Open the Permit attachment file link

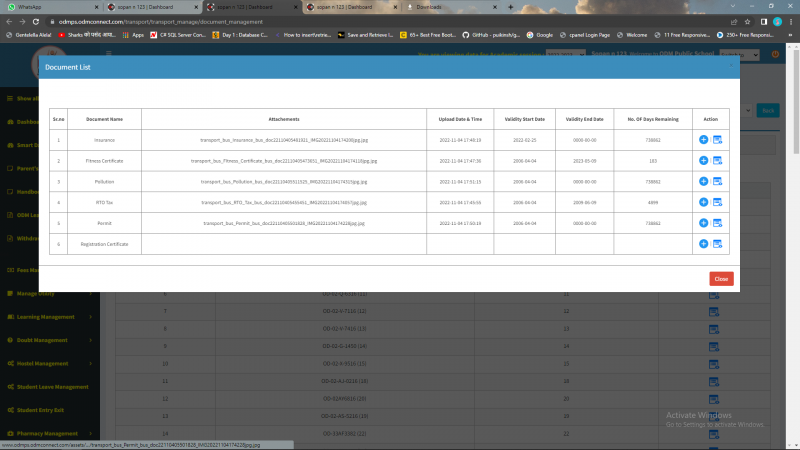click(284, 223)
